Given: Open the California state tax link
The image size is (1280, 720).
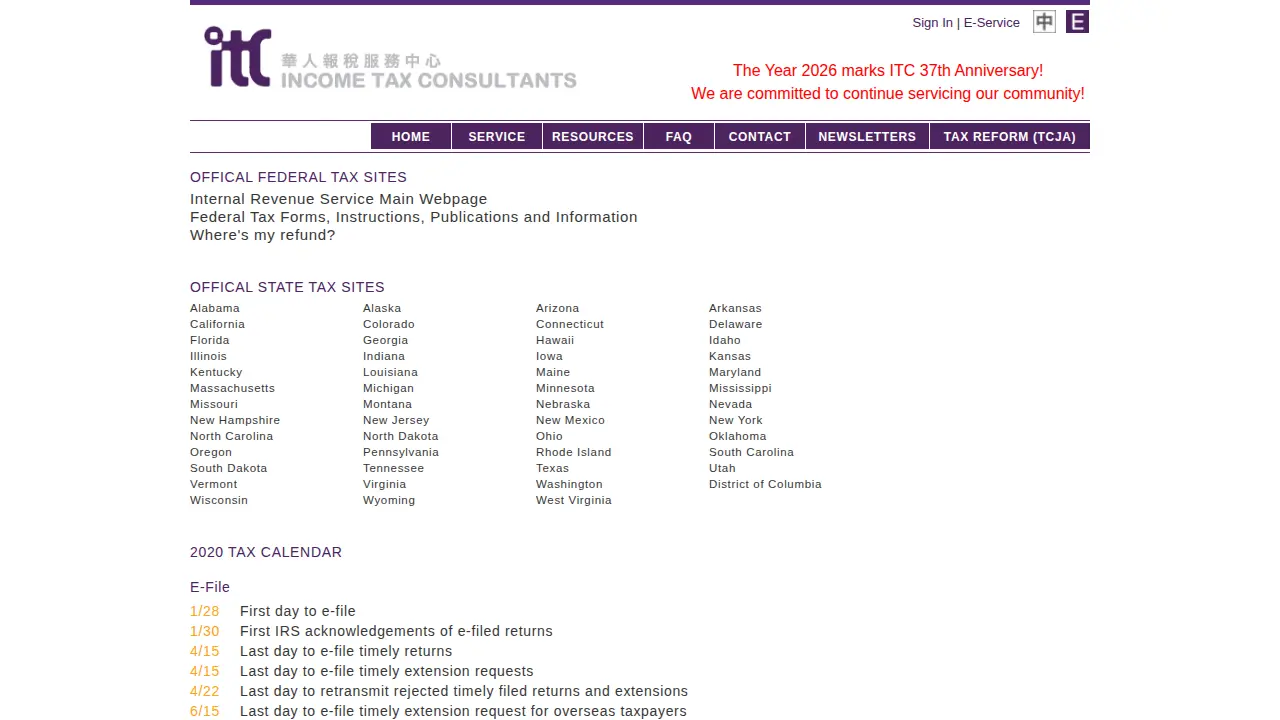Looking at the screenshot, I should pos(217,324).
